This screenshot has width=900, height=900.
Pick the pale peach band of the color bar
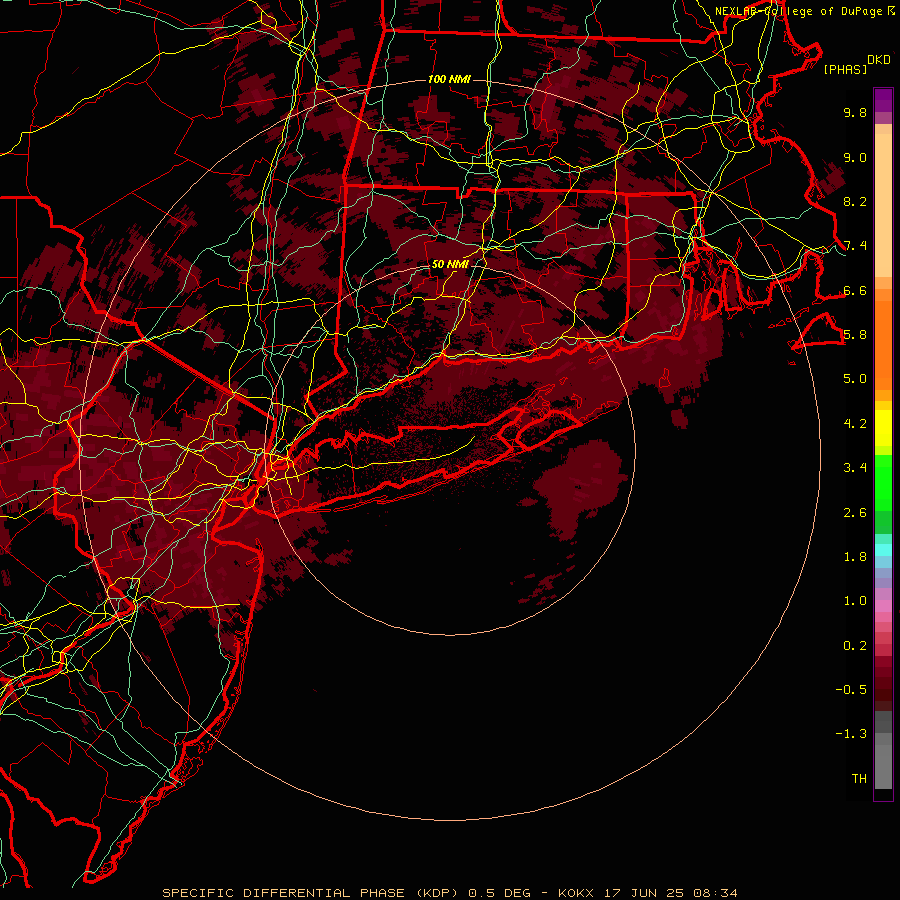click(x=883, y=205)
